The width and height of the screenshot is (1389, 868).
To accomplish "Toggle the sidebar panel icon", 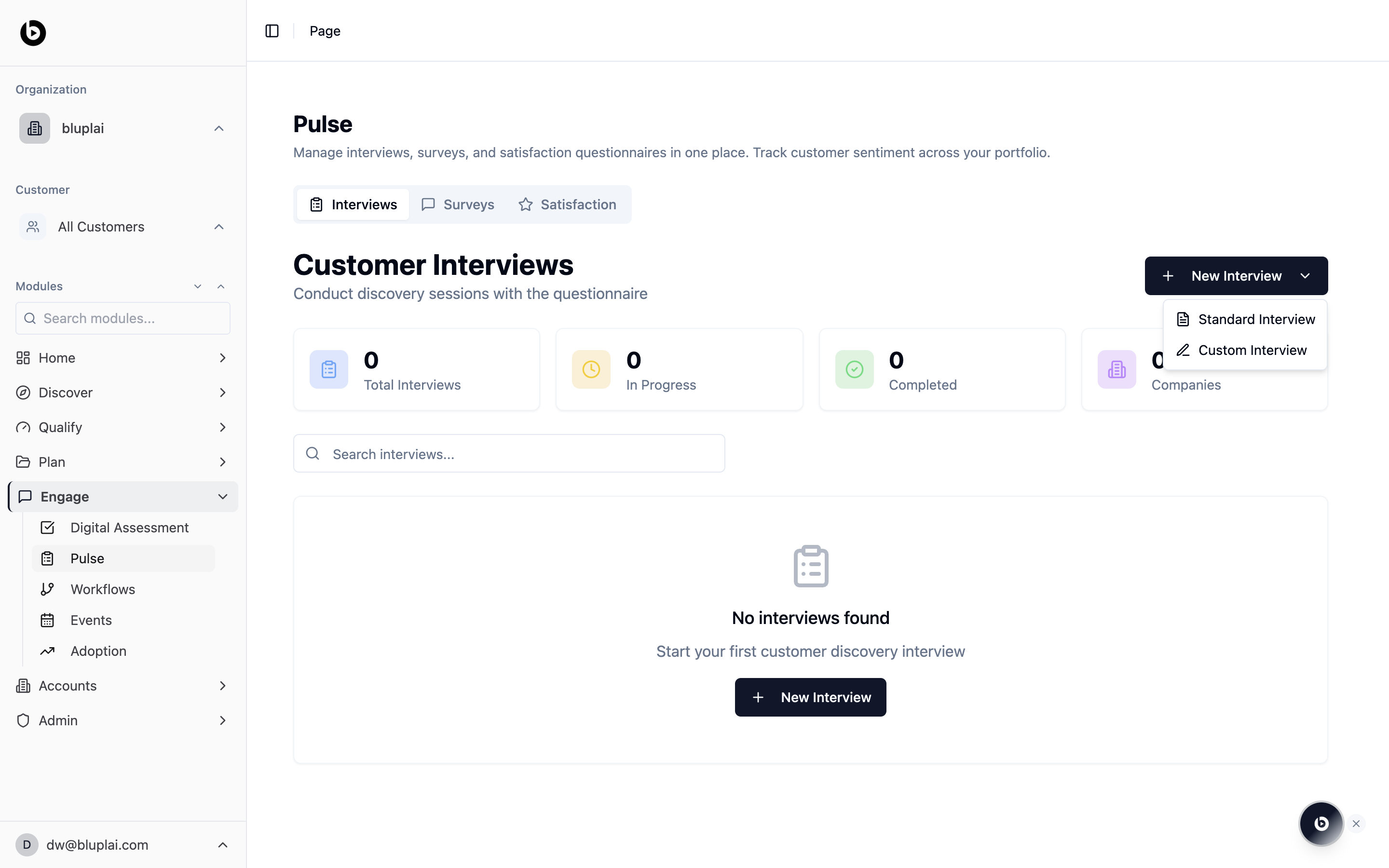I will (x=272, y=31).
